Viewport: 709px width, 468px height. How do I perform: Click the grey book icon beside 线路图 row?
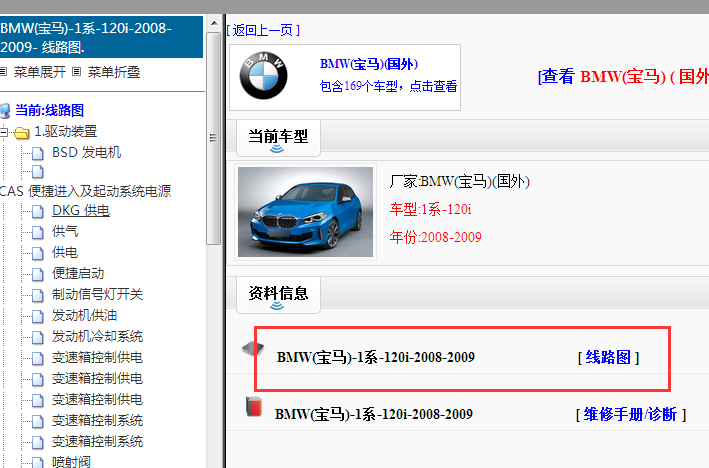click(x=253, y=349)
